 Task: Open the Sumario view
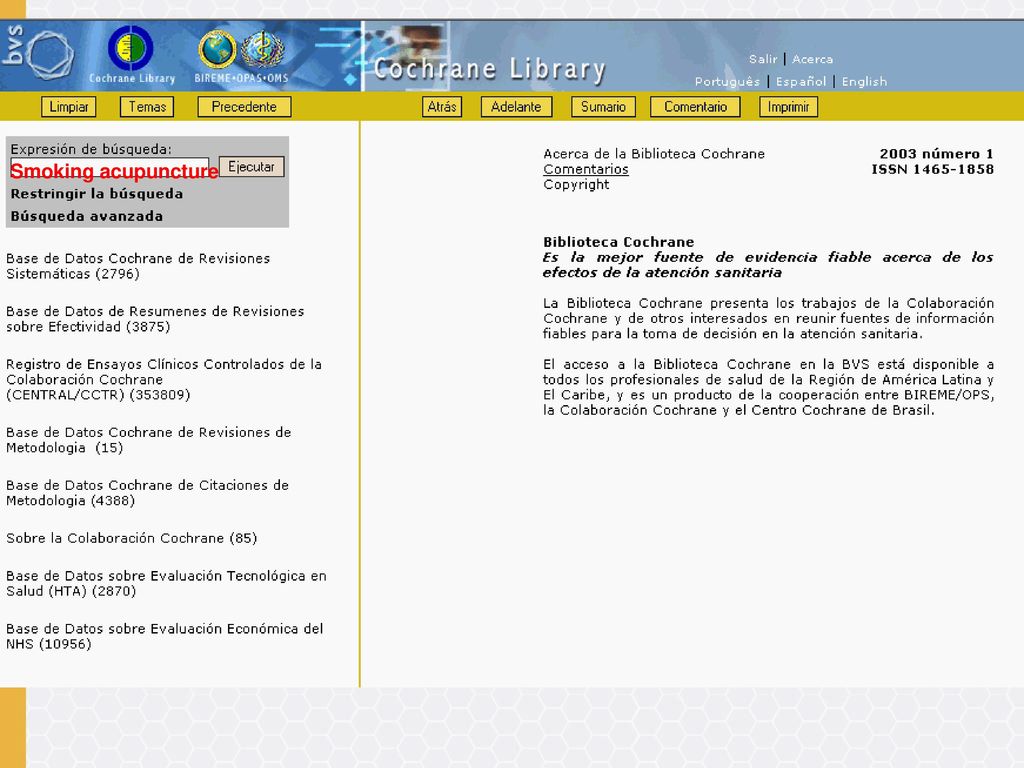(603, 106)
